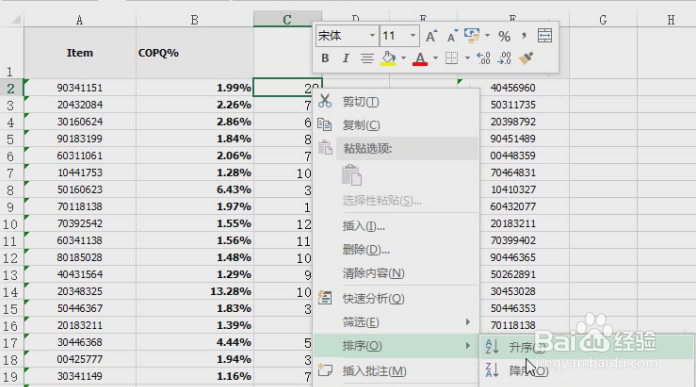Choose 复制(C) from context menu
Image resolution: width=696 pixels, height=387 pixels.
(396, 125)
